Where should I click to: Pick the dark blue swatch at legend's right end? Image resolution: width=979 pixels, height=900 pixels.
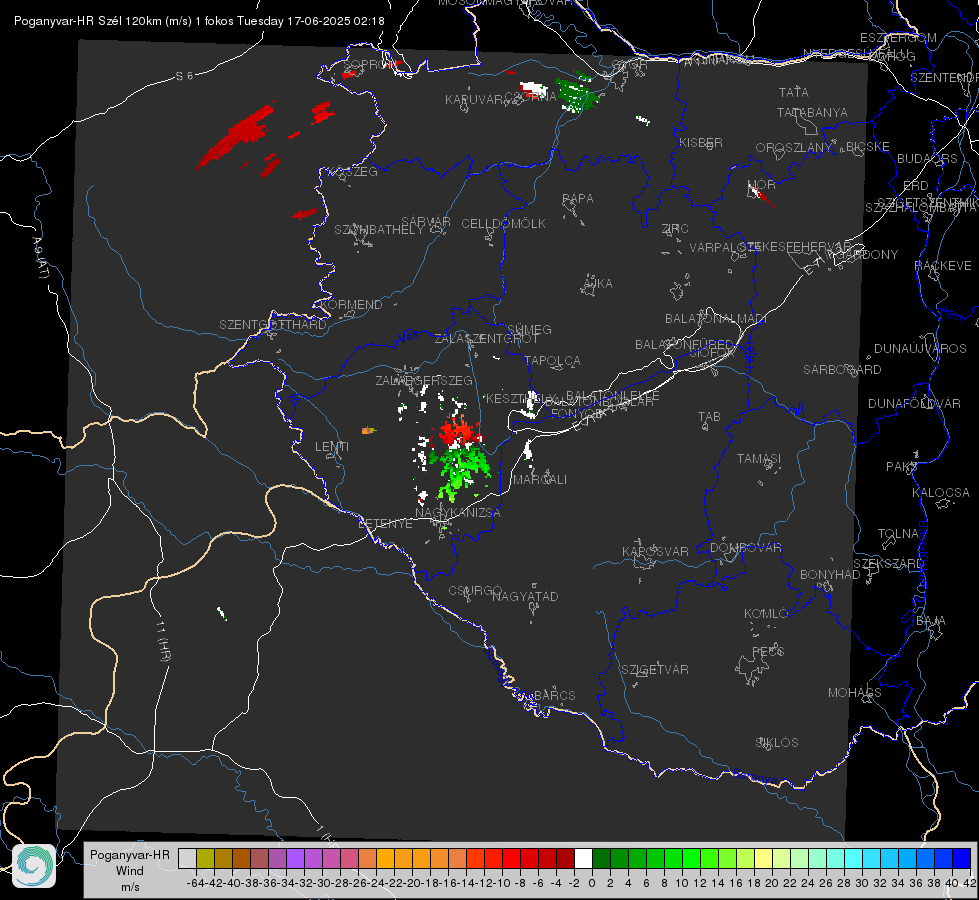click(962, 858)
